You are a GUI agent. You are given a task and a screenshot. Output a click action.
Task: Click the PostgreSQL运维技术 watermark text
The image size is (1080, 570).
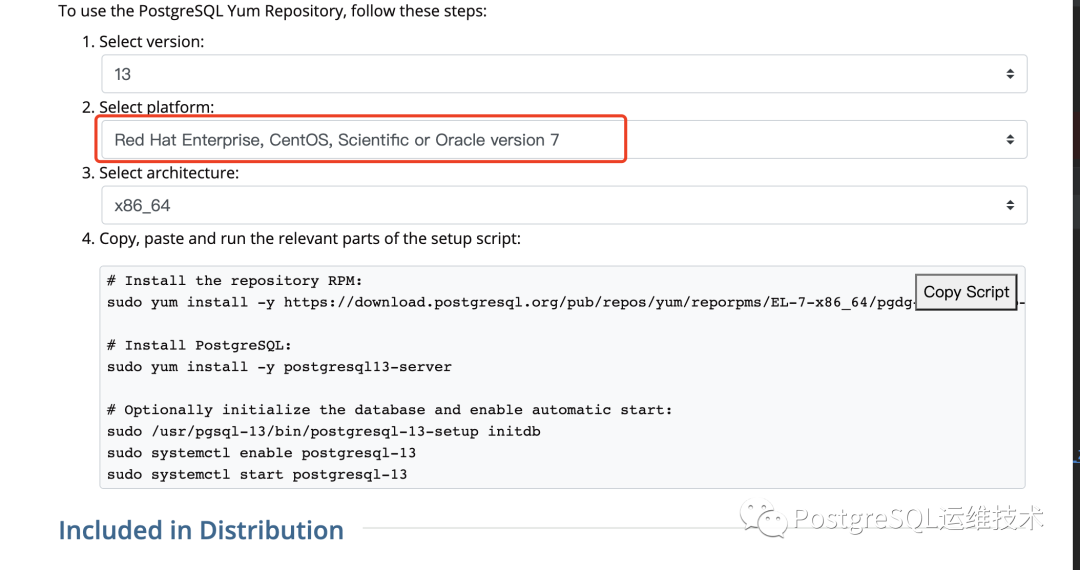tap(919, 518)
